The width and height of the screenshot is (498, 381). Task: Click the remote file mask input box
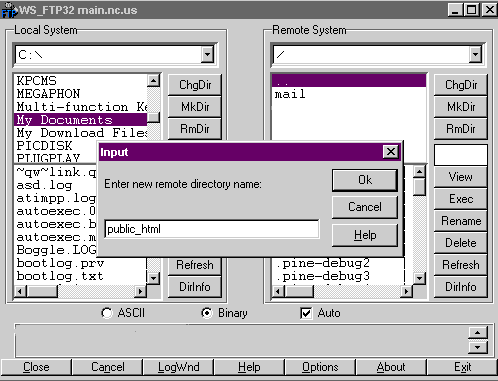[x=461, y=155]
